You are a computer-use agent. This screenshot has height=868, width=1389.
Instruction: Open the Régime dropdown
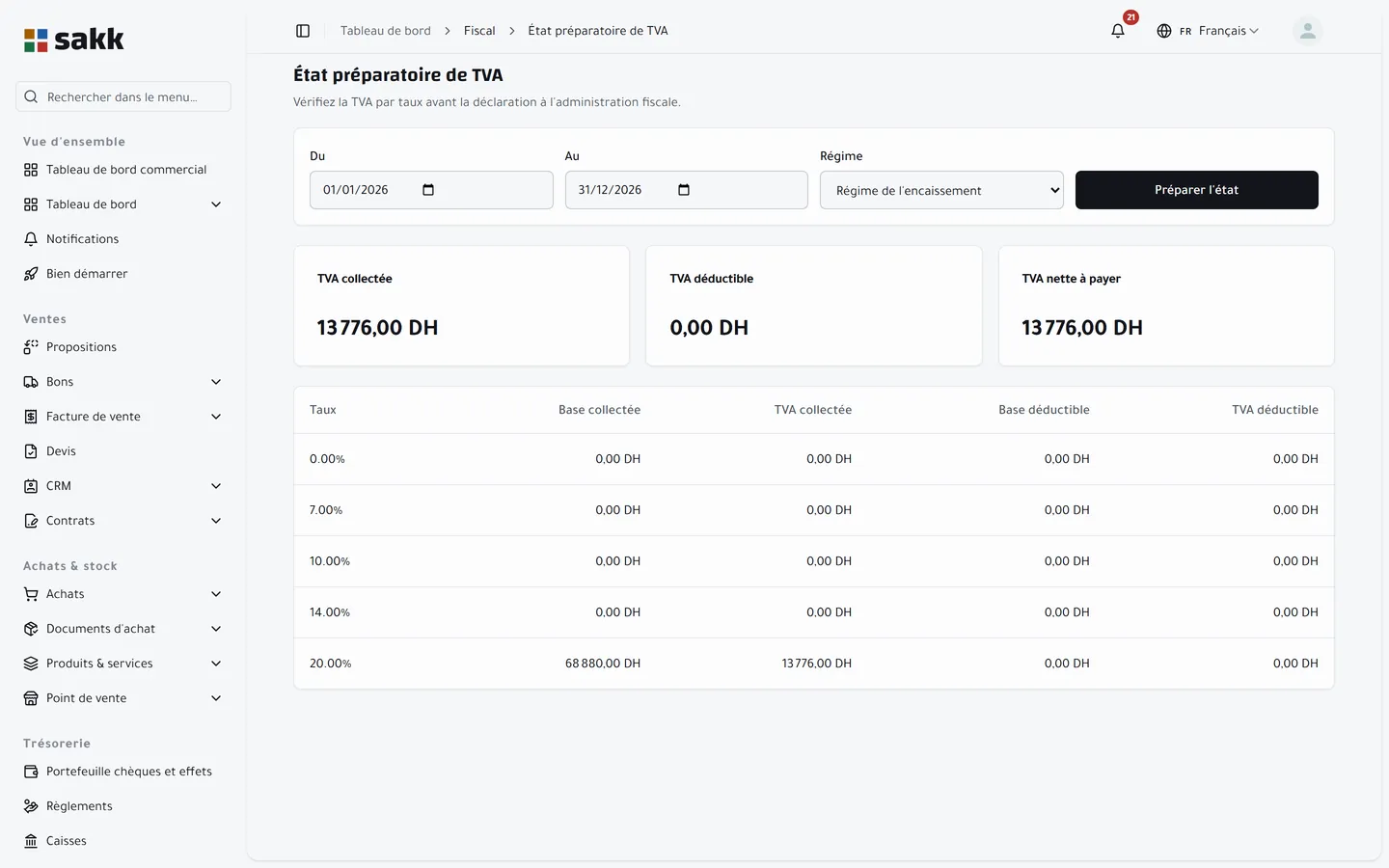[941, 190]
